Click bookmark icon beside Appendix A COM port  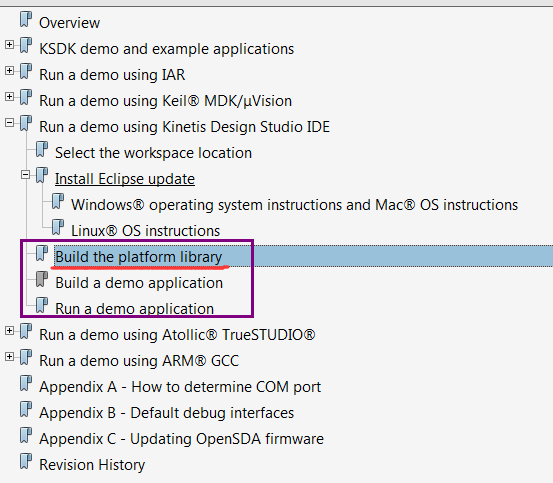(x=26, y=384)
